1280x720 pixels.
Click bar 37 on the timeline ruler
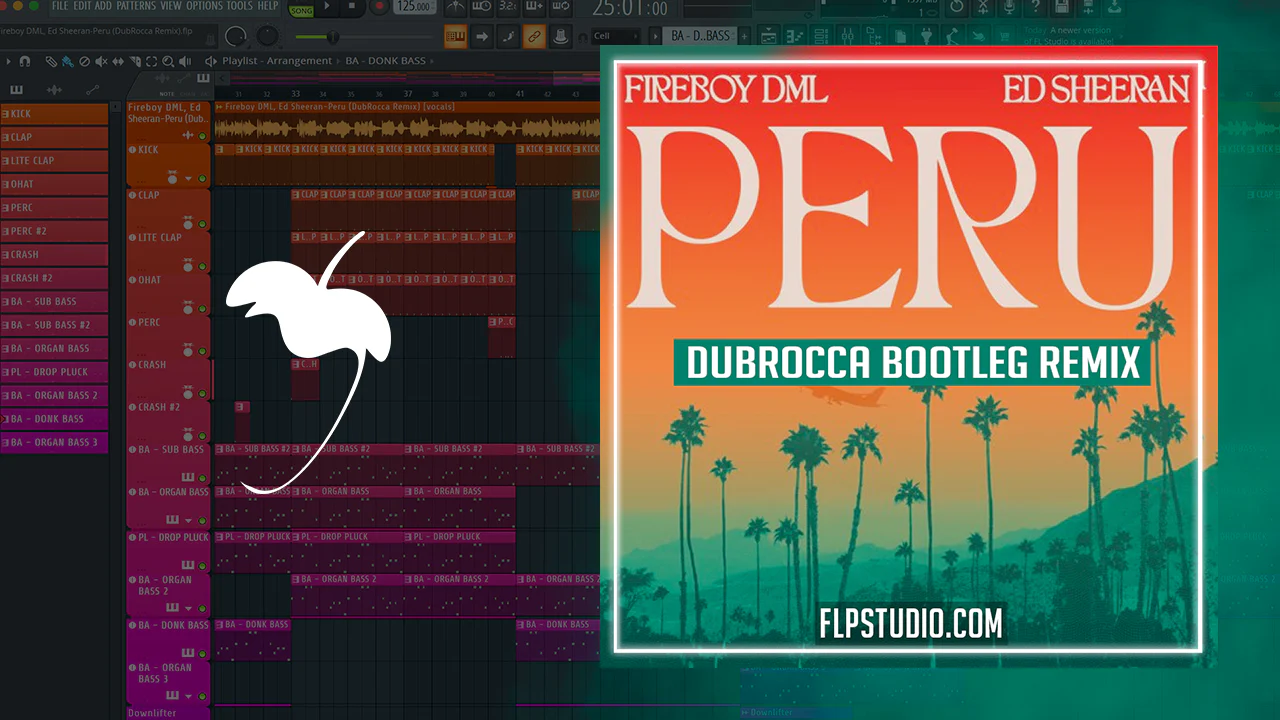(408, 93)
